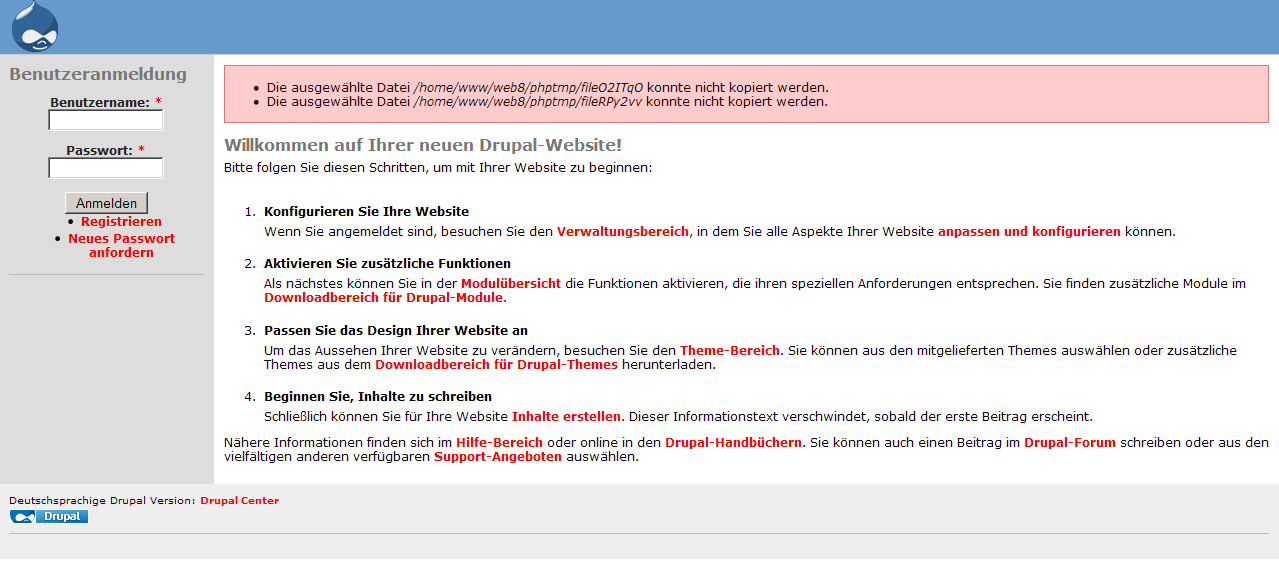Go to the Drupal-Handbüchern link
The image size is (1279, 561).
coord(733,442)
